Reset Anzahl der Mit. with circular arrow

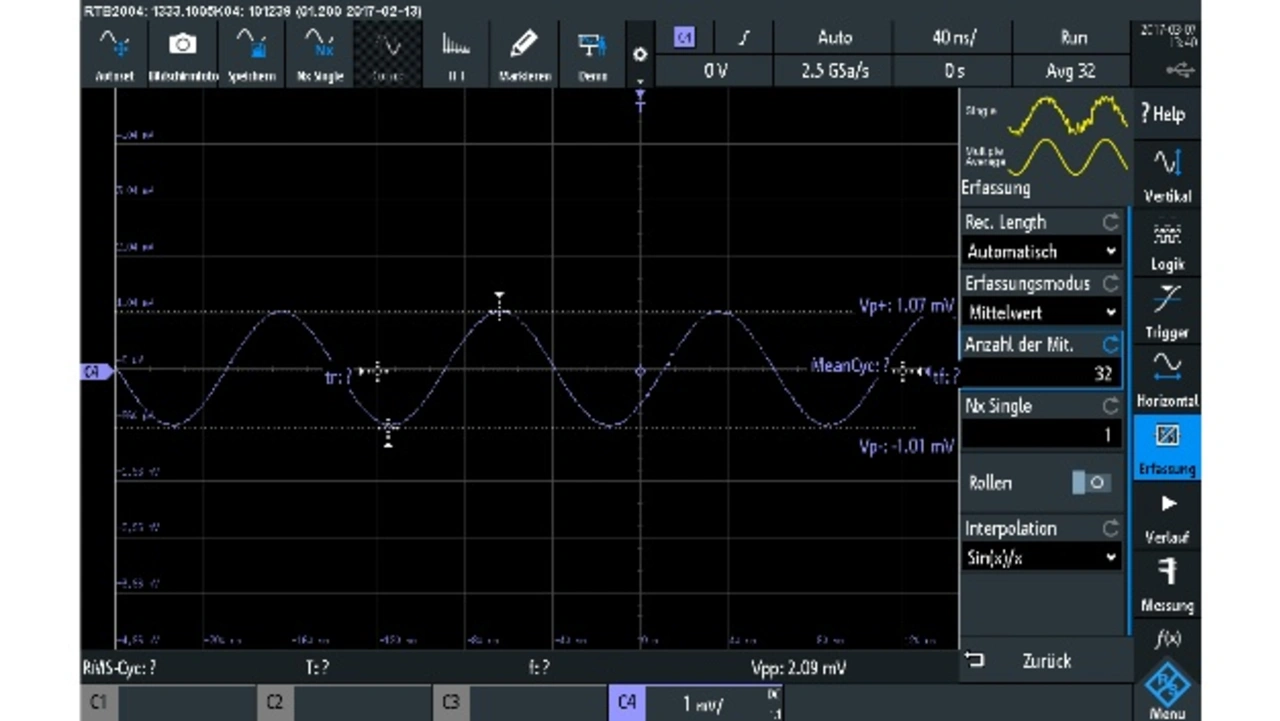tap(1109, 344)
